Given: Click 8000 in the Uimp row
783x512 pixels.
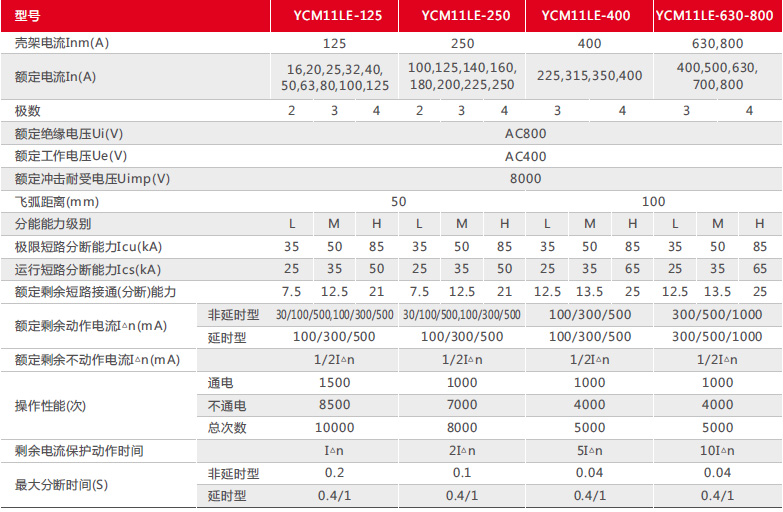Looking at the screenshot, I should [x=526, y=179].
